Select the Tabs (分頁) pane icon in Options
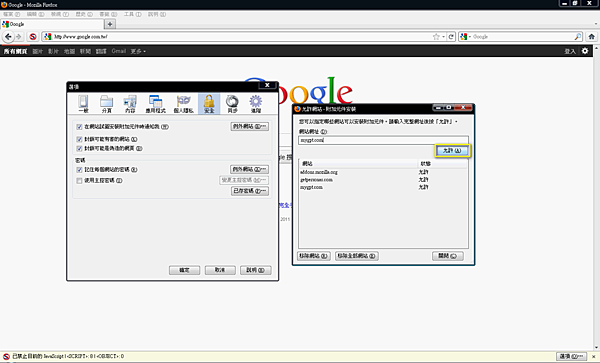The image size is (600, 363). point(106,104)
